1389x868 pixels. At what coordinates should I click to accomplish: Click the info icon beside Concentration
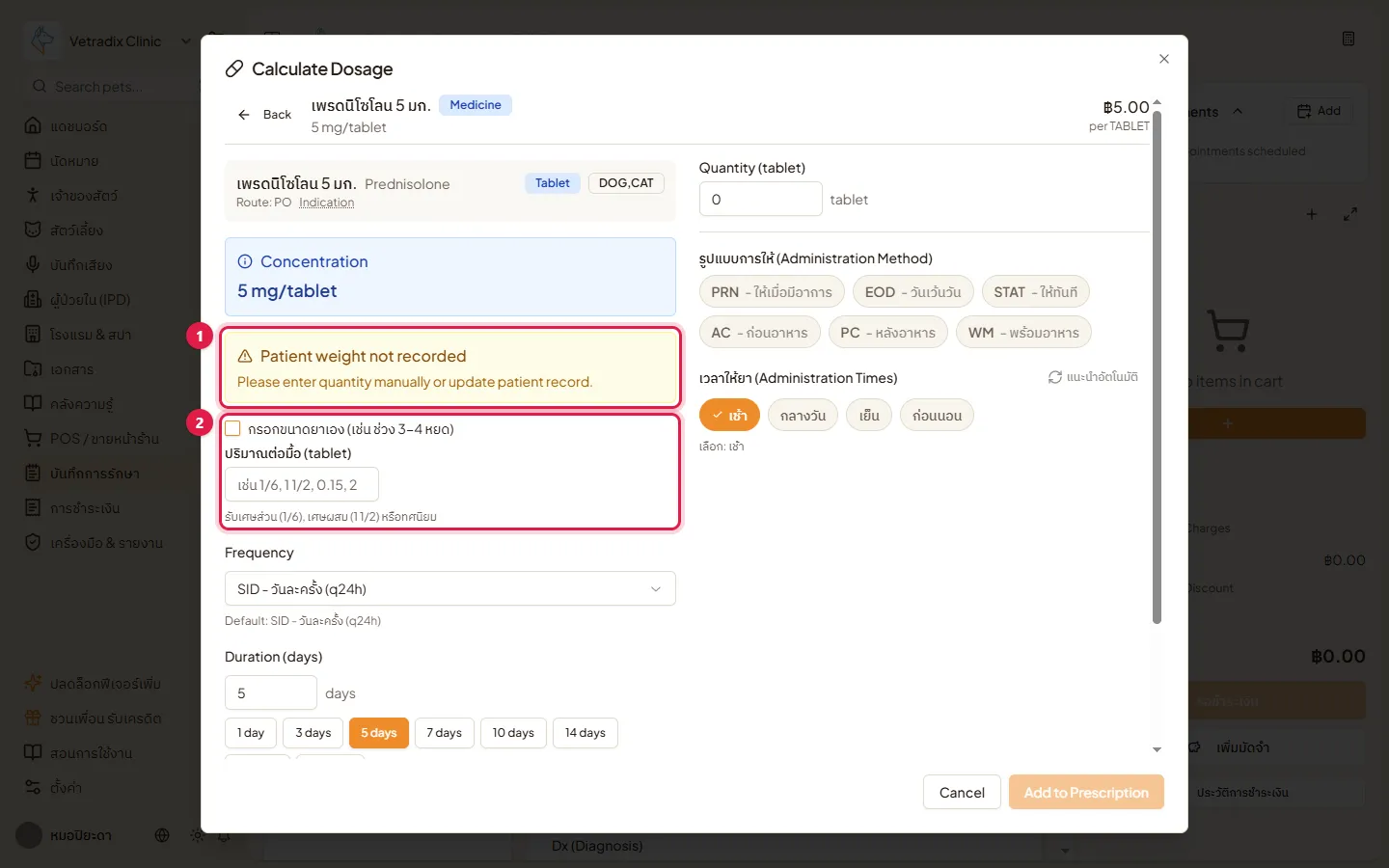pos(245,261)
